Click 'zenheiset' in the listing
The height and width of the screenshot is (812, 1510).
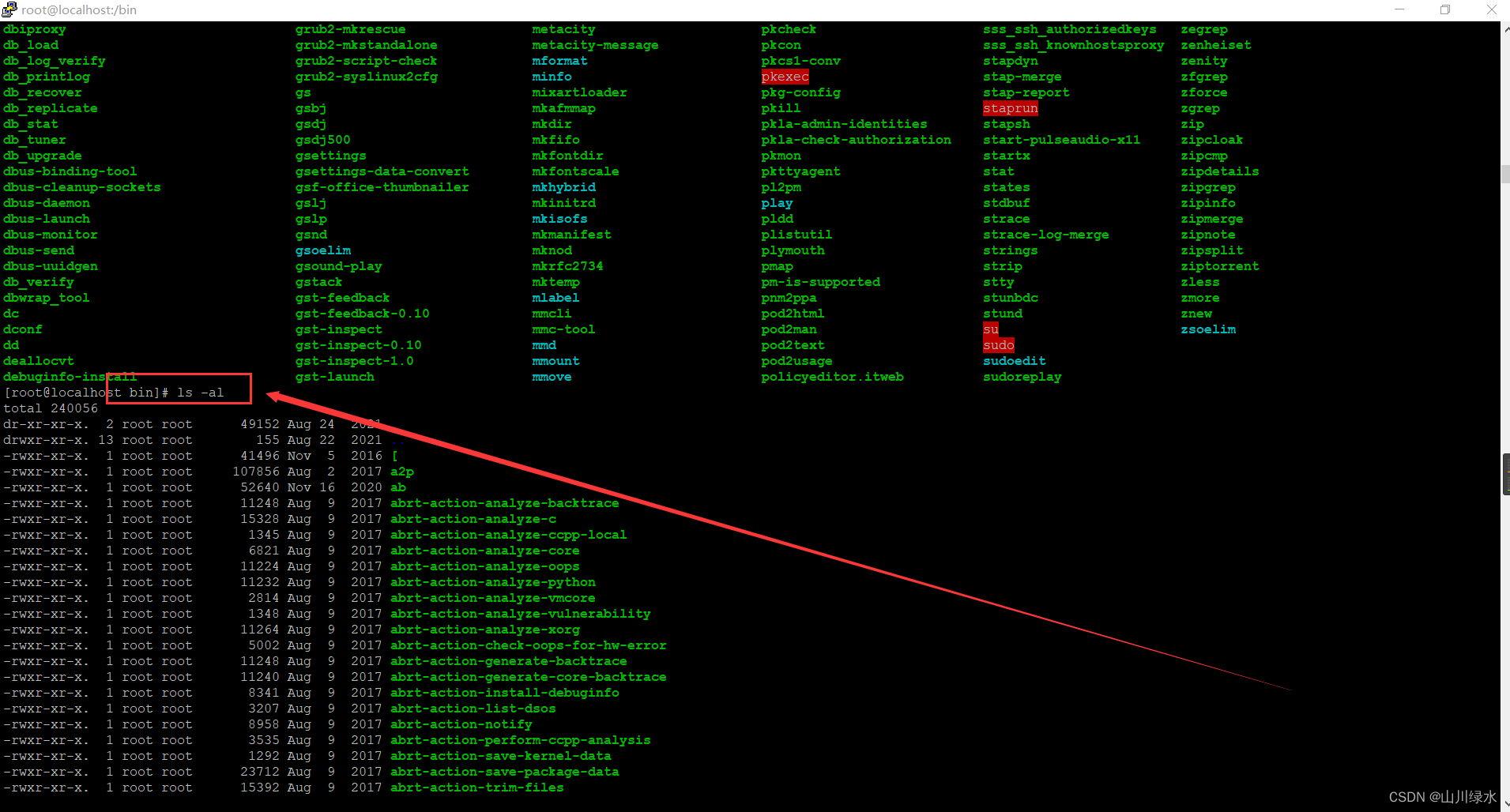pos(1216,45)
